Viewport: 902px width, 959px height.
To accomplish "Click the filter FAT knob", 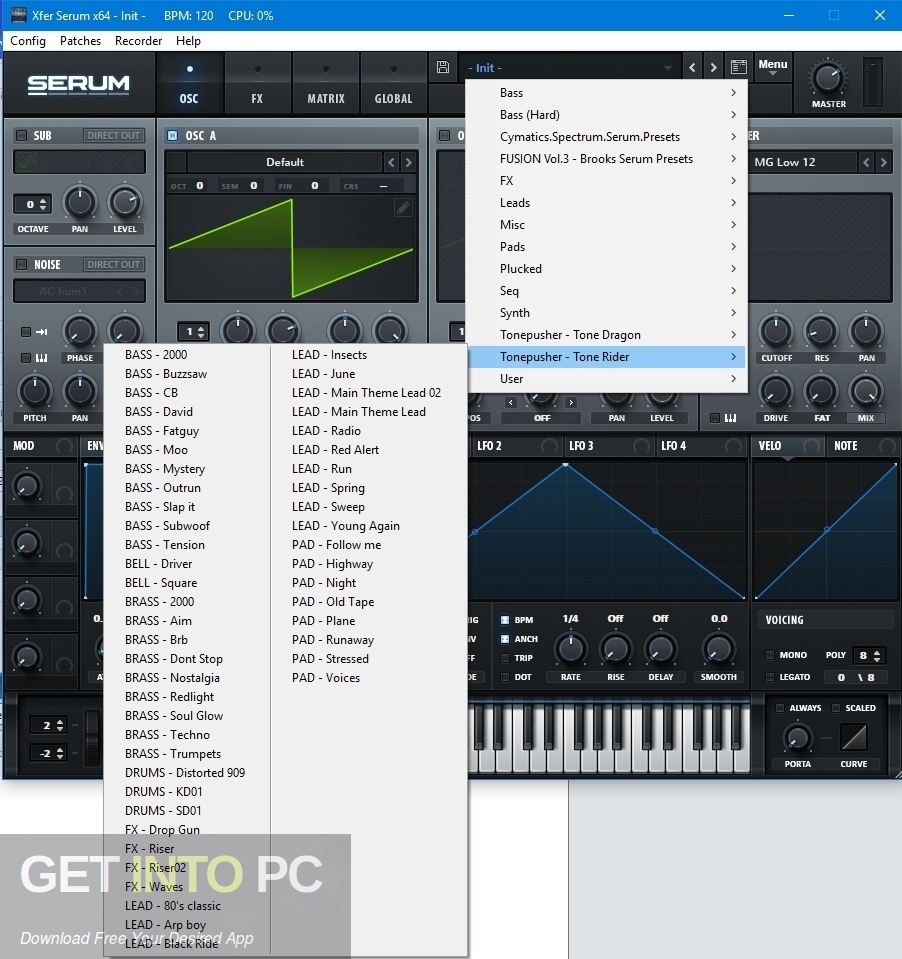I will click(x=821, y=391).
